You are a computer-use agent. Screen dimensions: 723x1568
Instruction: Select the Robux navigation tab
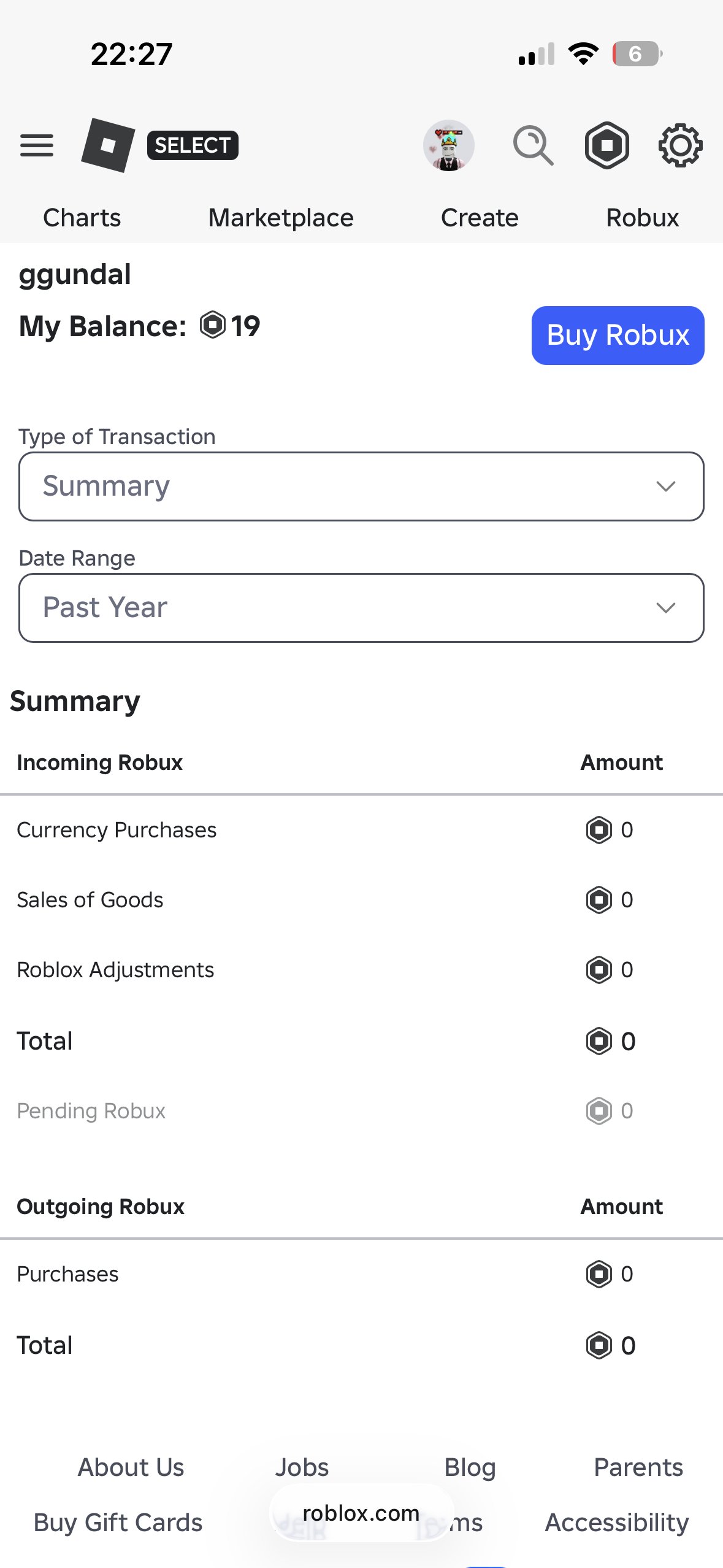(643, 218)
